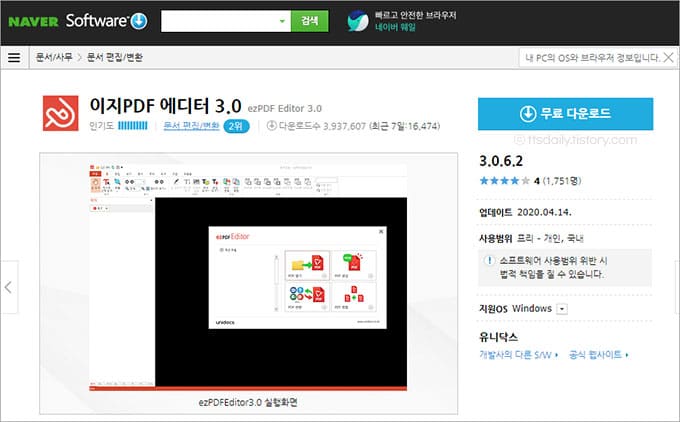Click the PDF convert tile in screenshot
This screenshot has width=680, height=422.
point(307,297)
